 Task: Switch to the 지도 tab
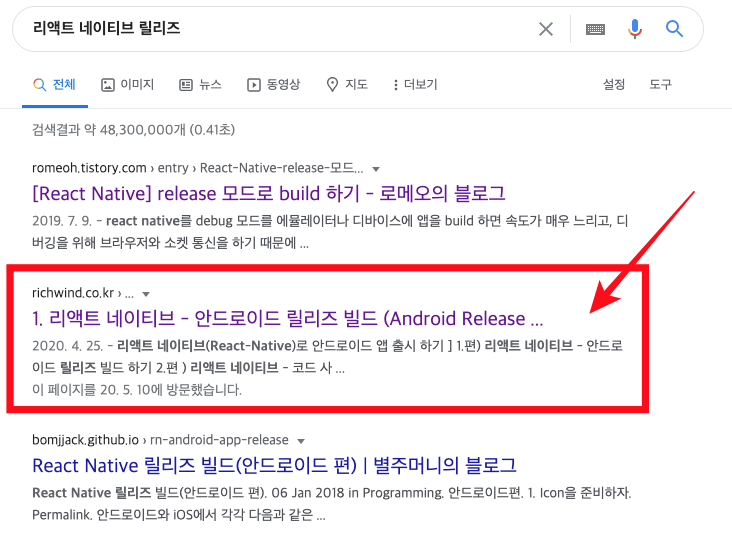[347, 84]
